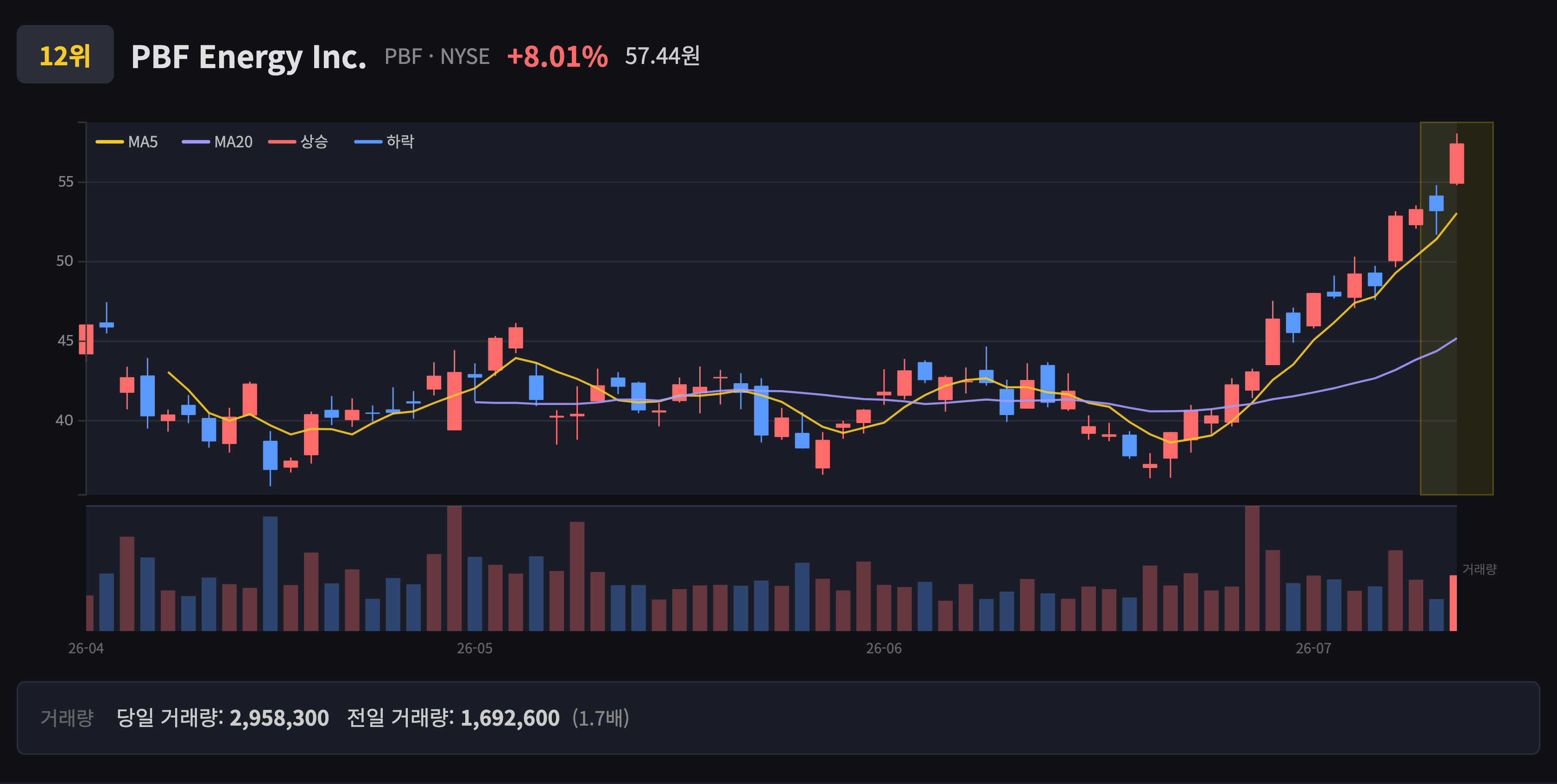1557x784 pixels.
Task: Click the 26-06 date axis label
Action: (884, 649)
